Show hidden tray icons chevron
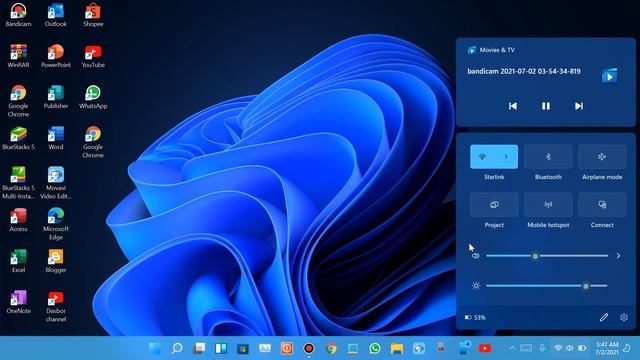The height and width of the screenshot is (360, 640). point(512,348)
